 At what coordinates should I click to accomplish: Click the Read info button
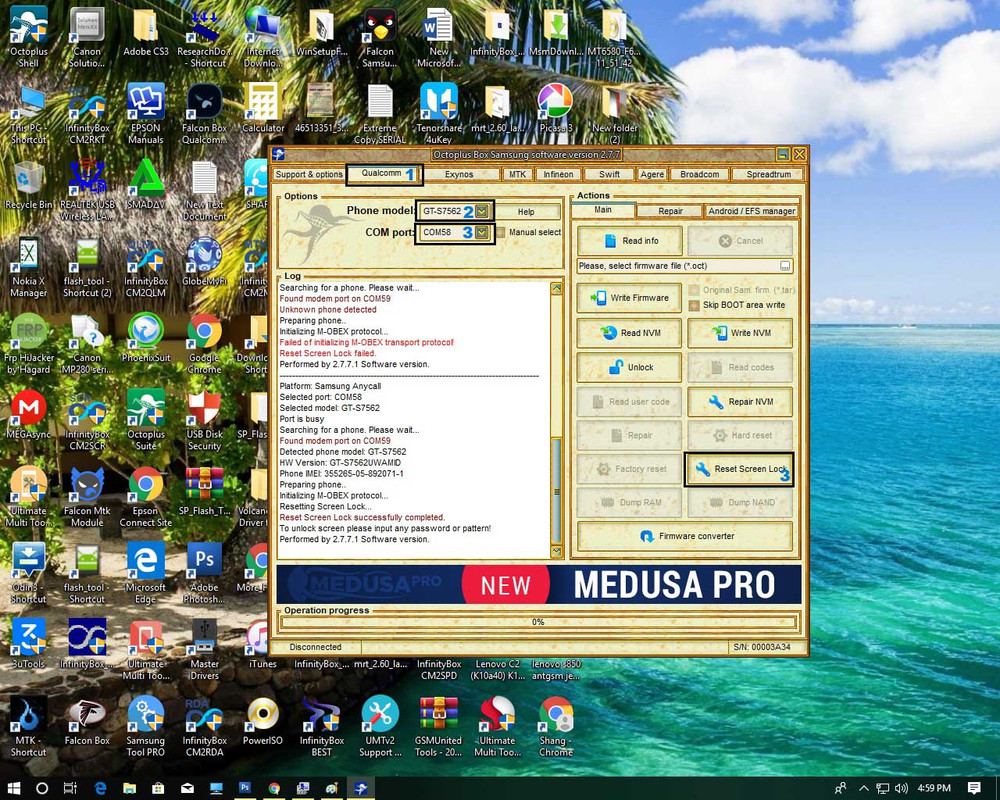click(629, 241)
